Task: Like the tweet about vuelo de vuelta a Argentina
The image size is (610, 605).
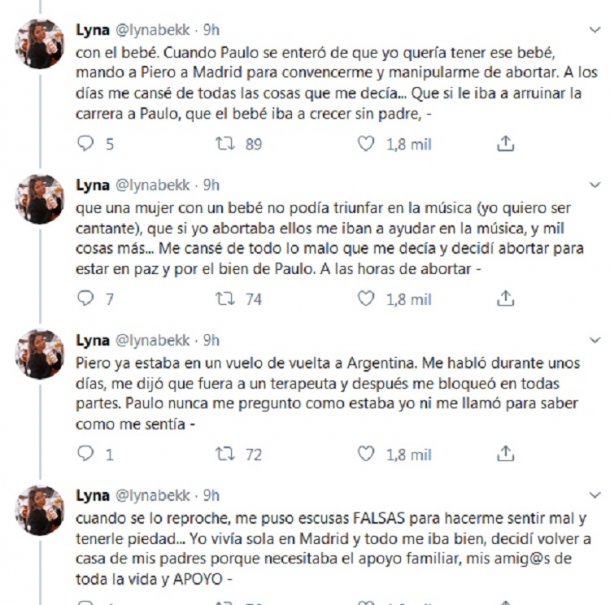Action: point(366,454)
